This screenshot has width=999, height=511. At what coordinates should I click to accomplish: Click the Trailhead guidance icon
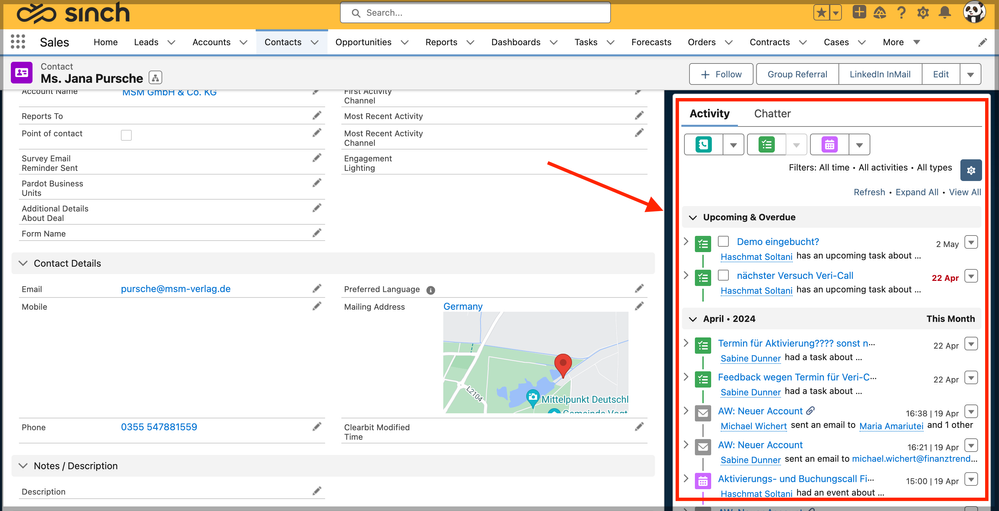[x=880, y=13]
